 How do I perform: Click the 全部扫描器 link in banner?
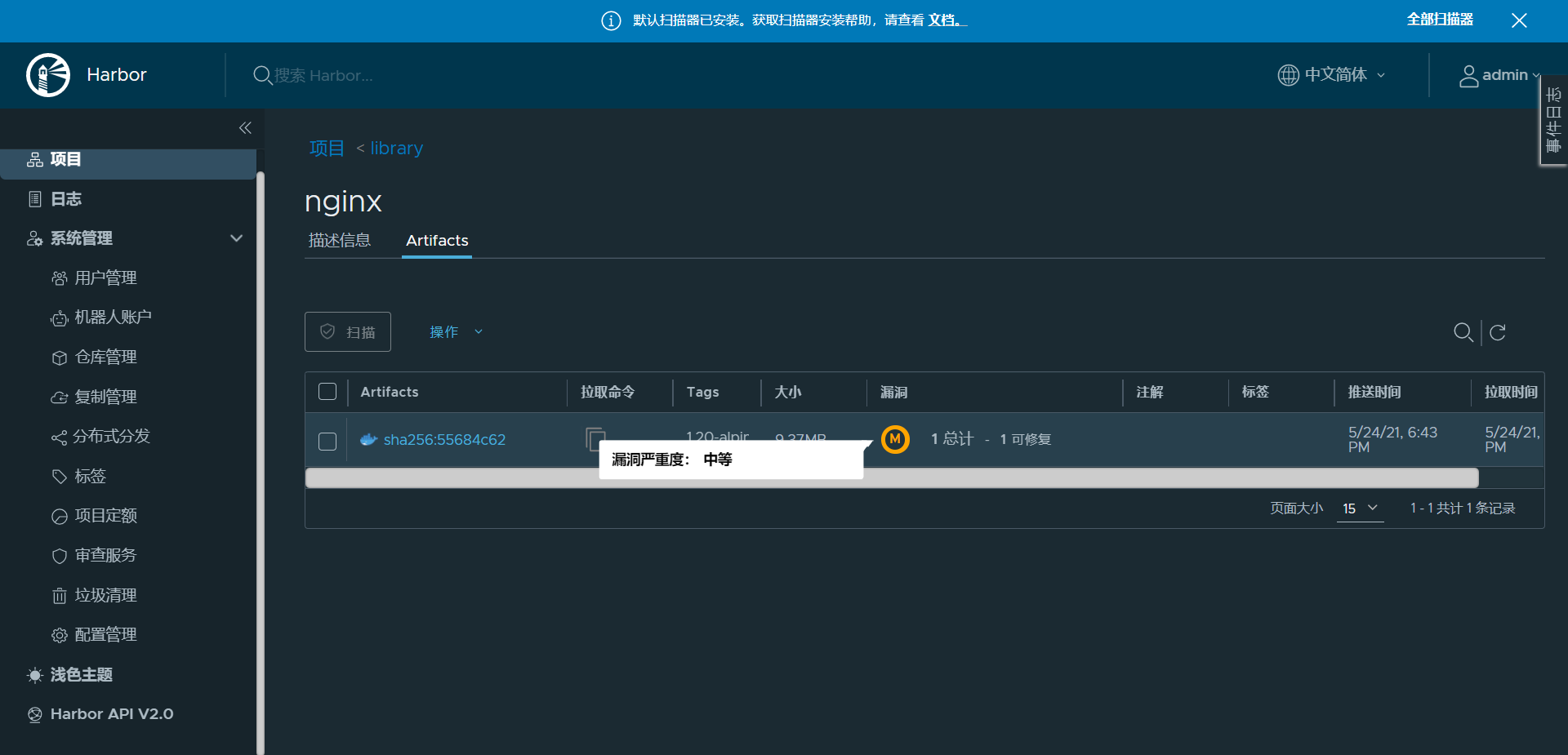pyautogui.click(x=1440, y=20)
